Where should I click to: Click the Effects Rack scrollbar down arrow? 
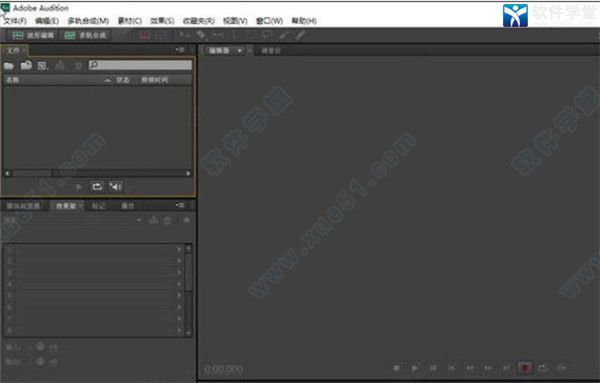click(x=188, y=333)
